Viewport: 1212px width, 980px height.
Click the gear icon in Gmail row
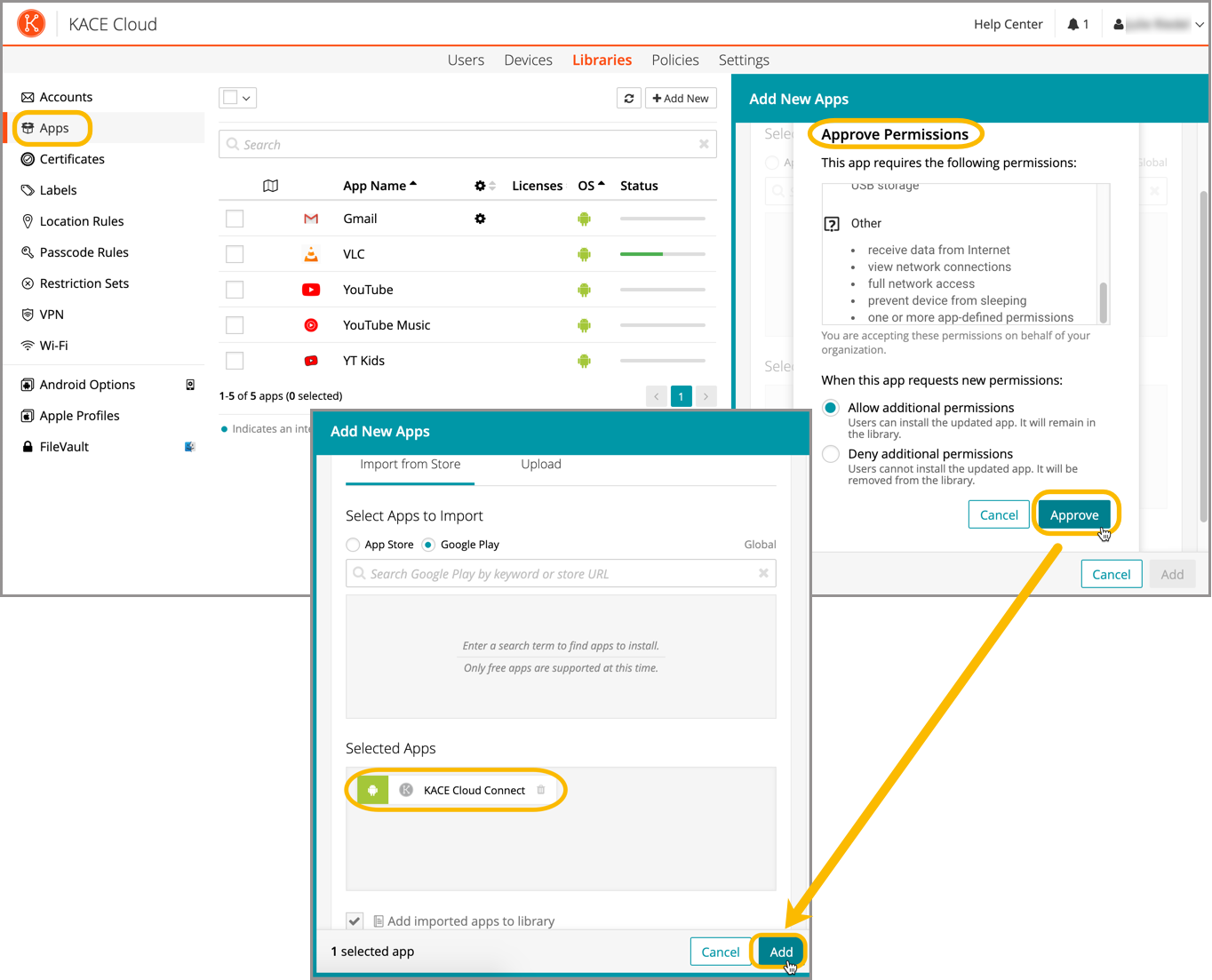pyautogui.click(x=480, y=219)
